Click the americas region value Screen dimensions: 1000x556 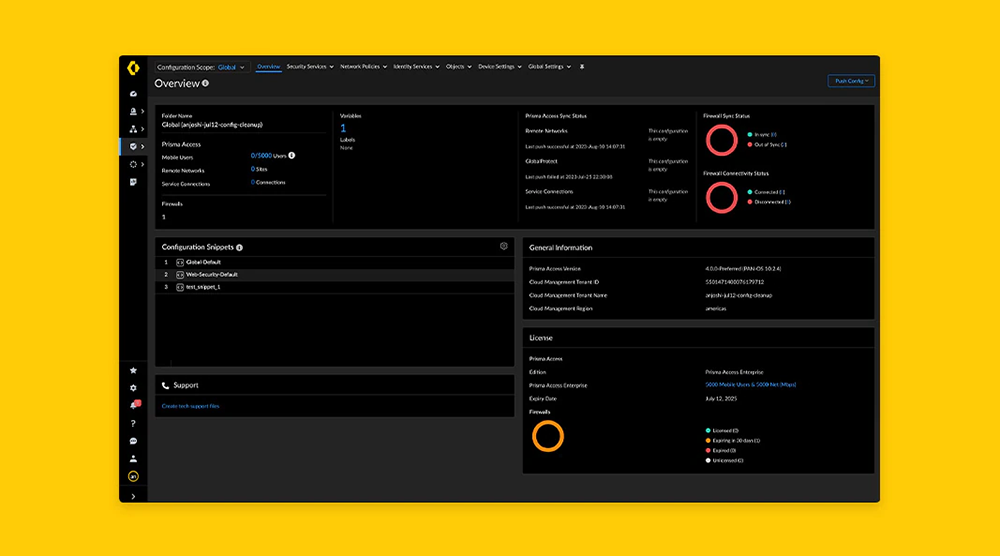tap(716, 309)
